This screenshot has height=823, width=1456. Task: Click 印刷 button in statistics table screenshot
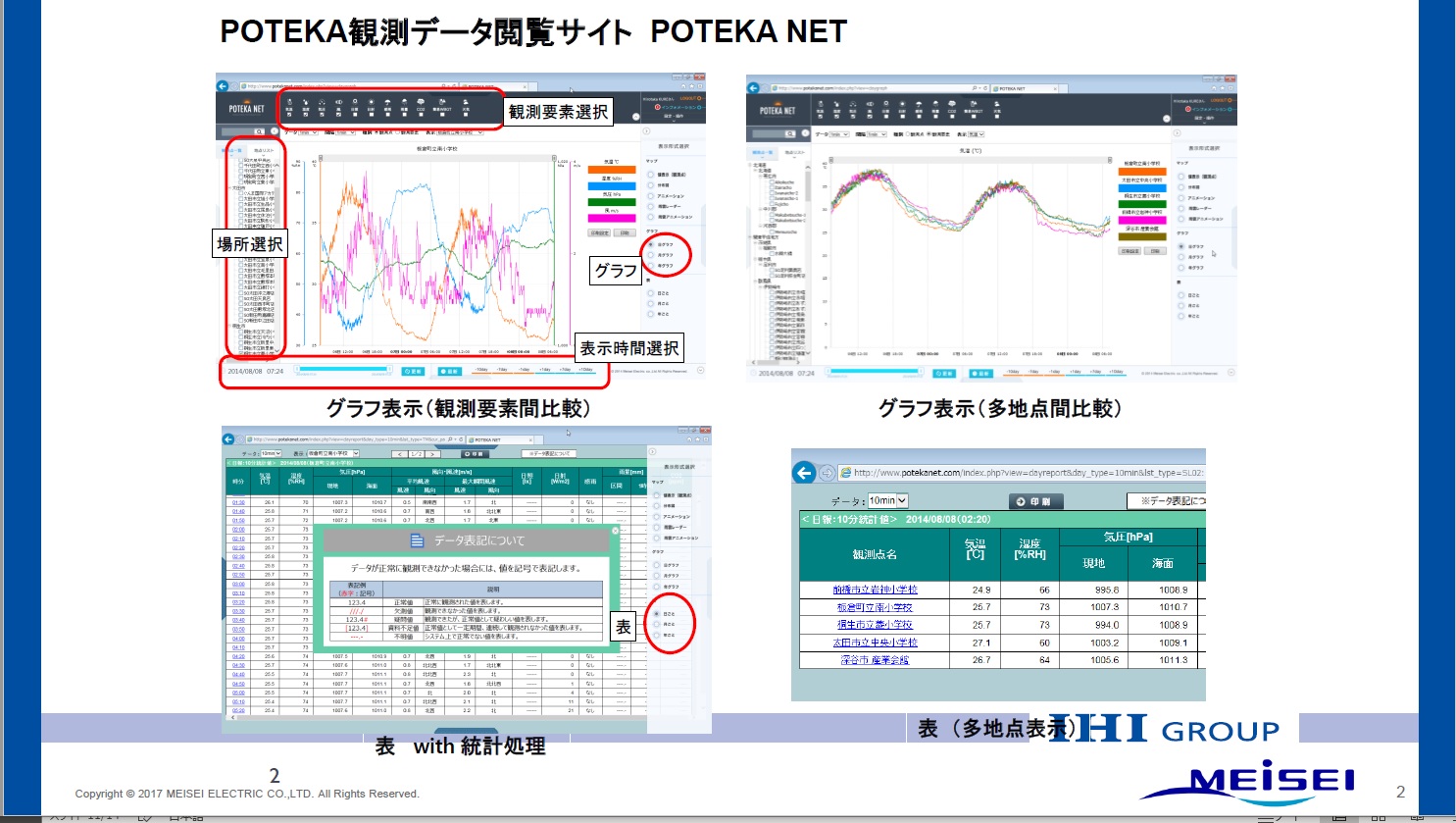click(x=475, y=454)
